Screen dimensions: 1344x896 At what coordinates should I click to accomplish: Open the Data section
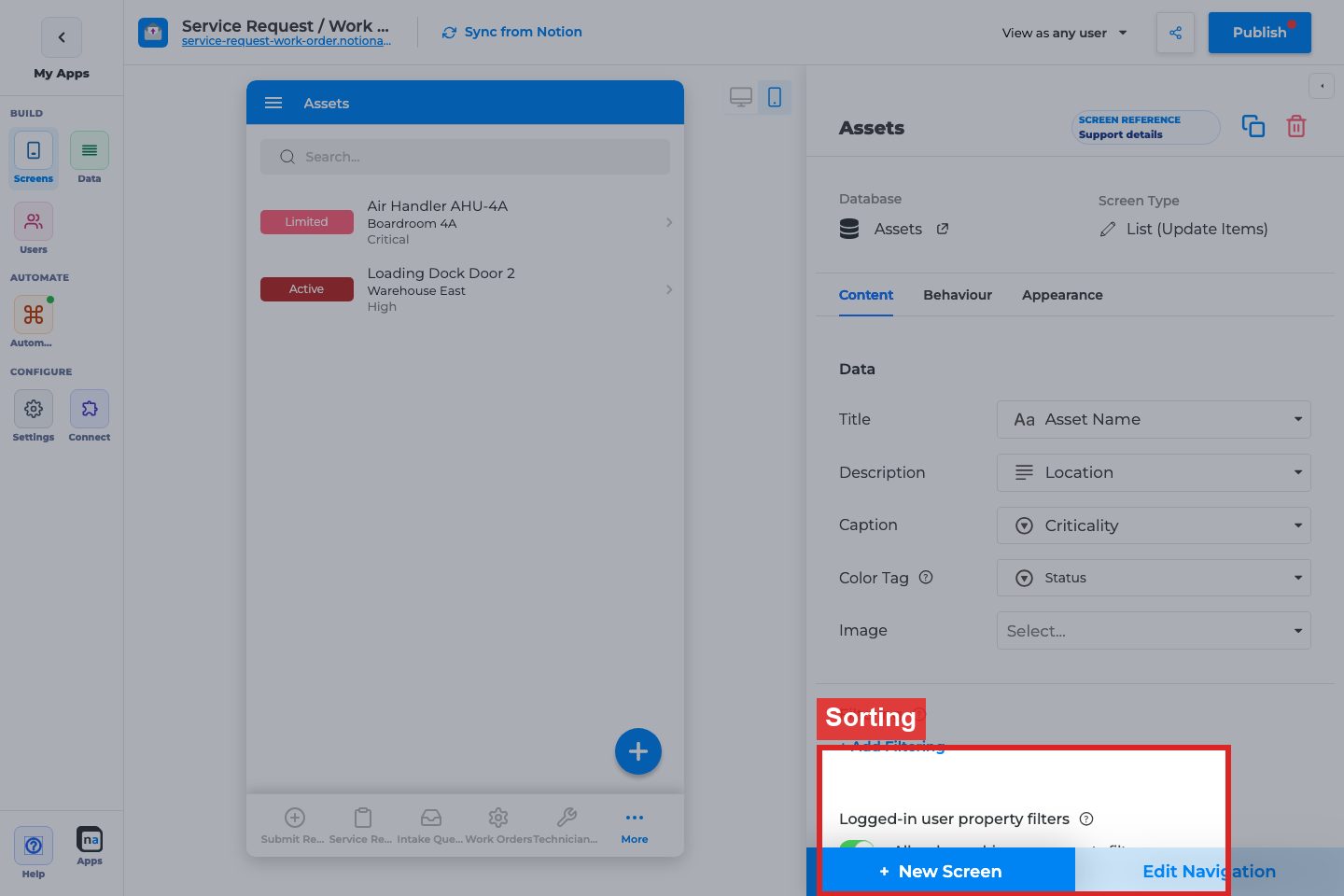(x=90, y=159)
